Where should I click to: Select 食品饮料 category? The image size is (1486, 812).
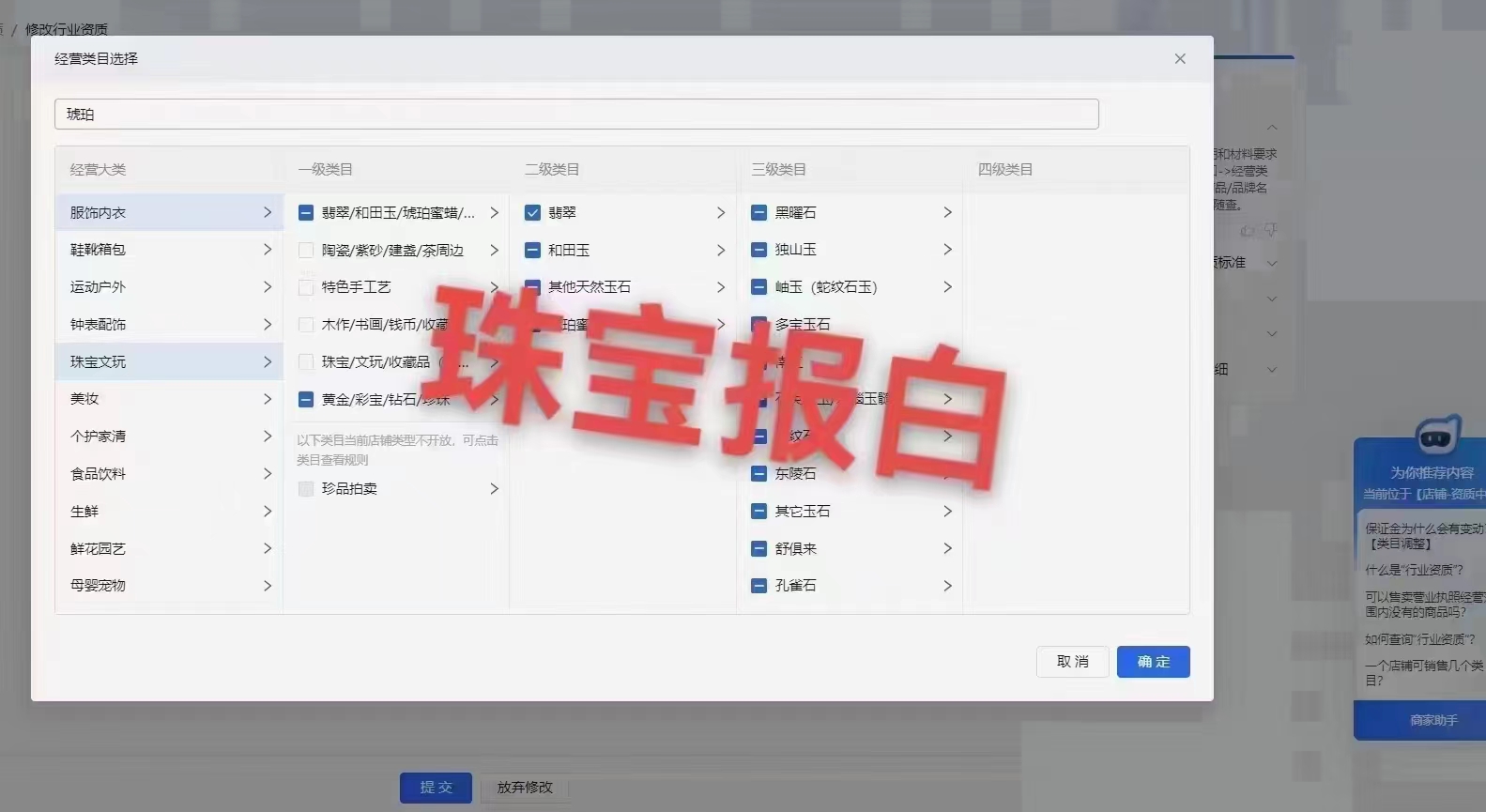click(169, 474)
